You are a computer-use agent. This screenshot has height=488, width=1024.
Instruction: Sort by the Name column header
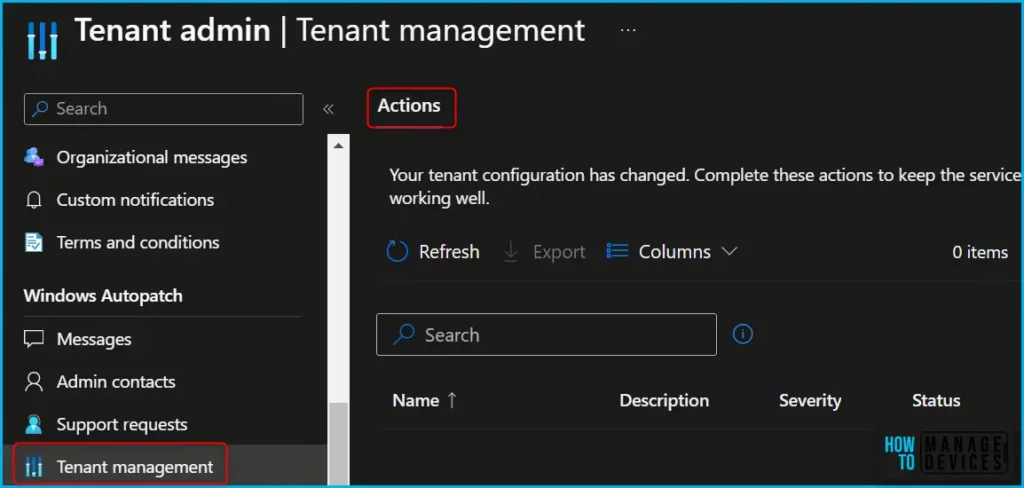pos(415,400)
